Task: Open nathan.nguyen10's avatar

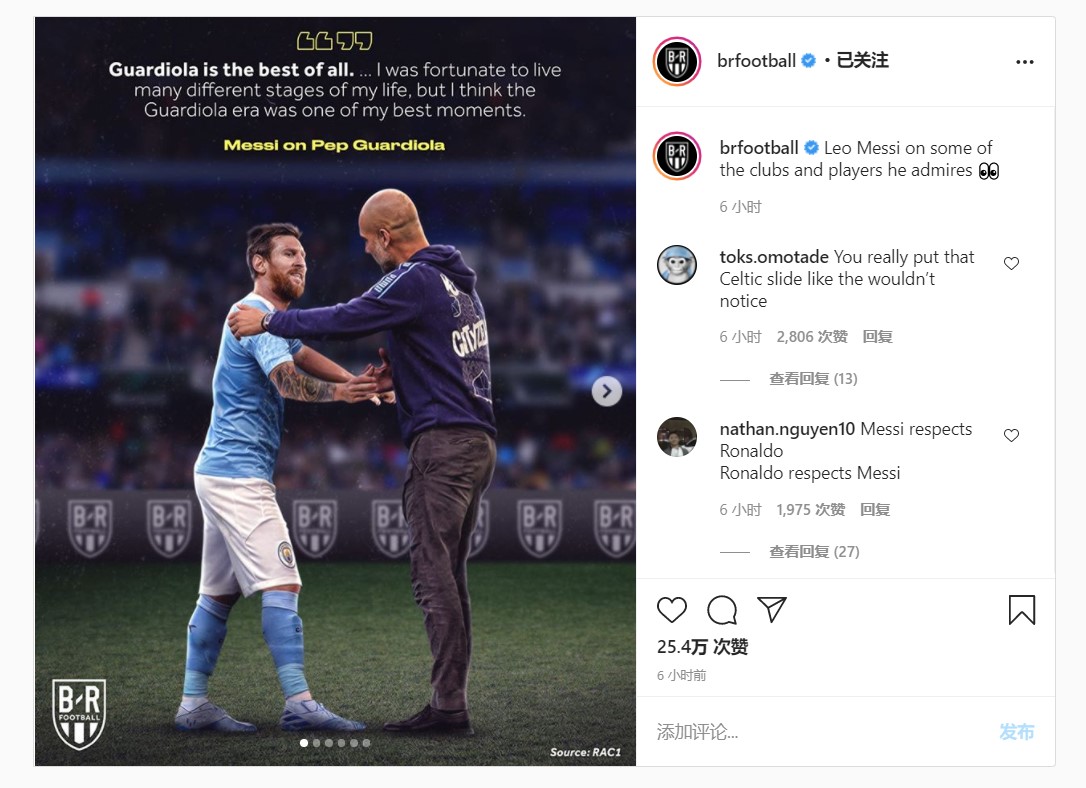Action: [677, 437]
